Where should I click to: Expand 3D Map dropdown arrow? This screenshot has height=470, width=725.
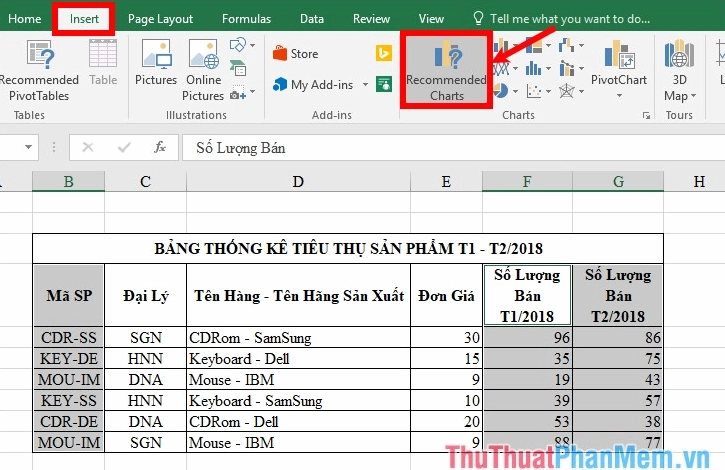point(693,96)
